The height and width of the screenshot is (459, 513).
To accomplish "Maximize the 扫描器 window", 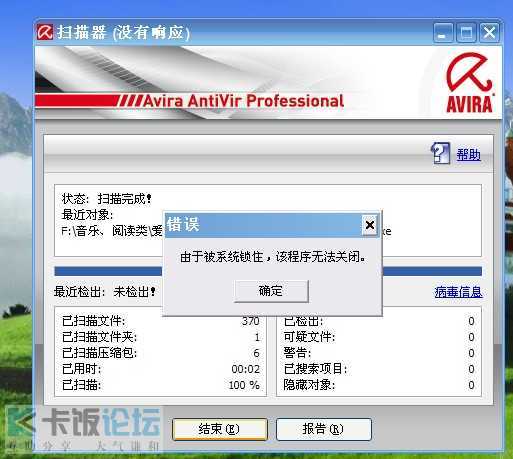I will [466, 33].
